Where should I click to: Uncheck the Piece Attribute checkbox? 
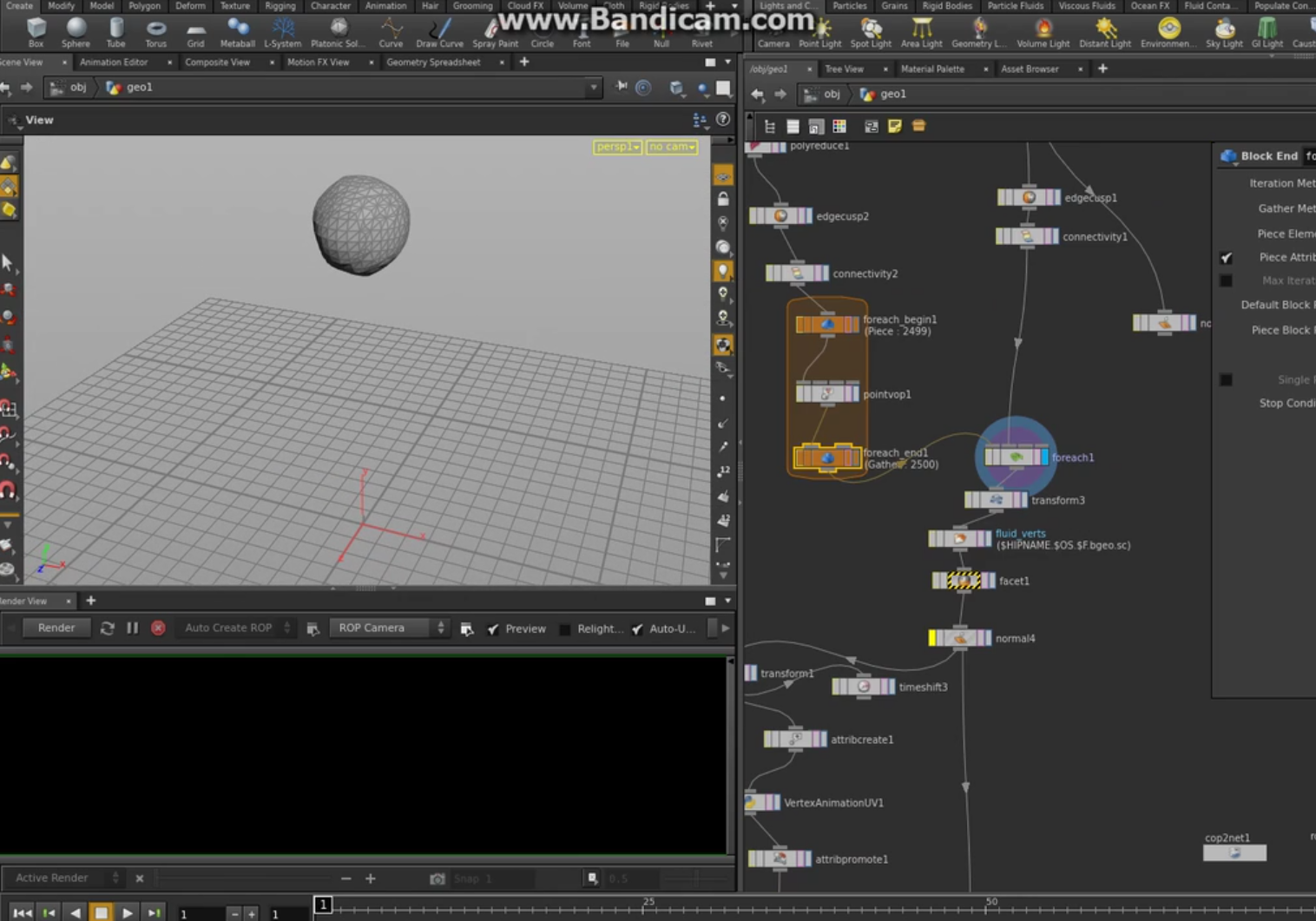(1226, 258)
